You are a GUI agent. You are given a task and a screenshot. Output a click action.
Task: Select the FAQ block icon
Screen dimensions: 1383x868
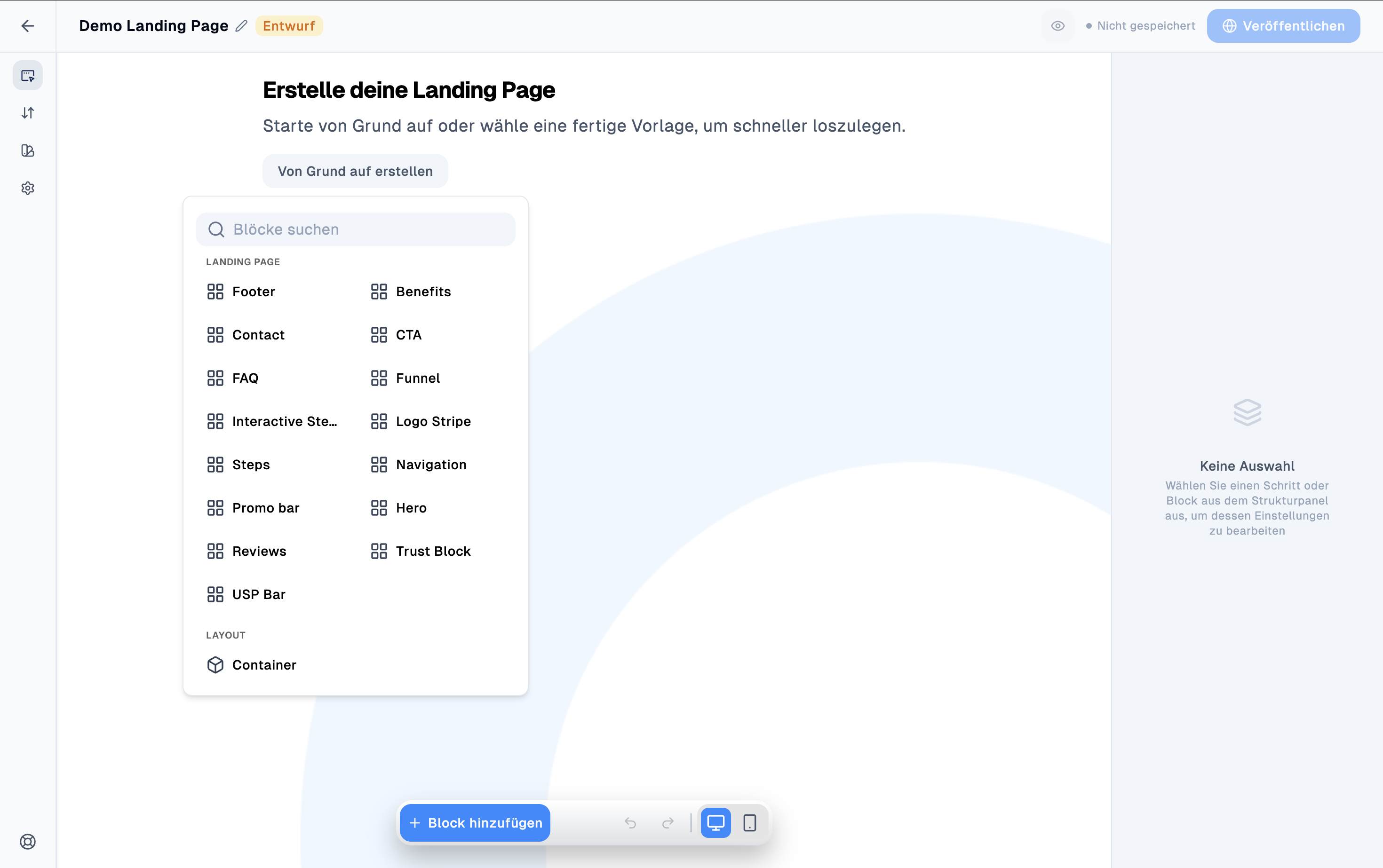tap(215, 379)
